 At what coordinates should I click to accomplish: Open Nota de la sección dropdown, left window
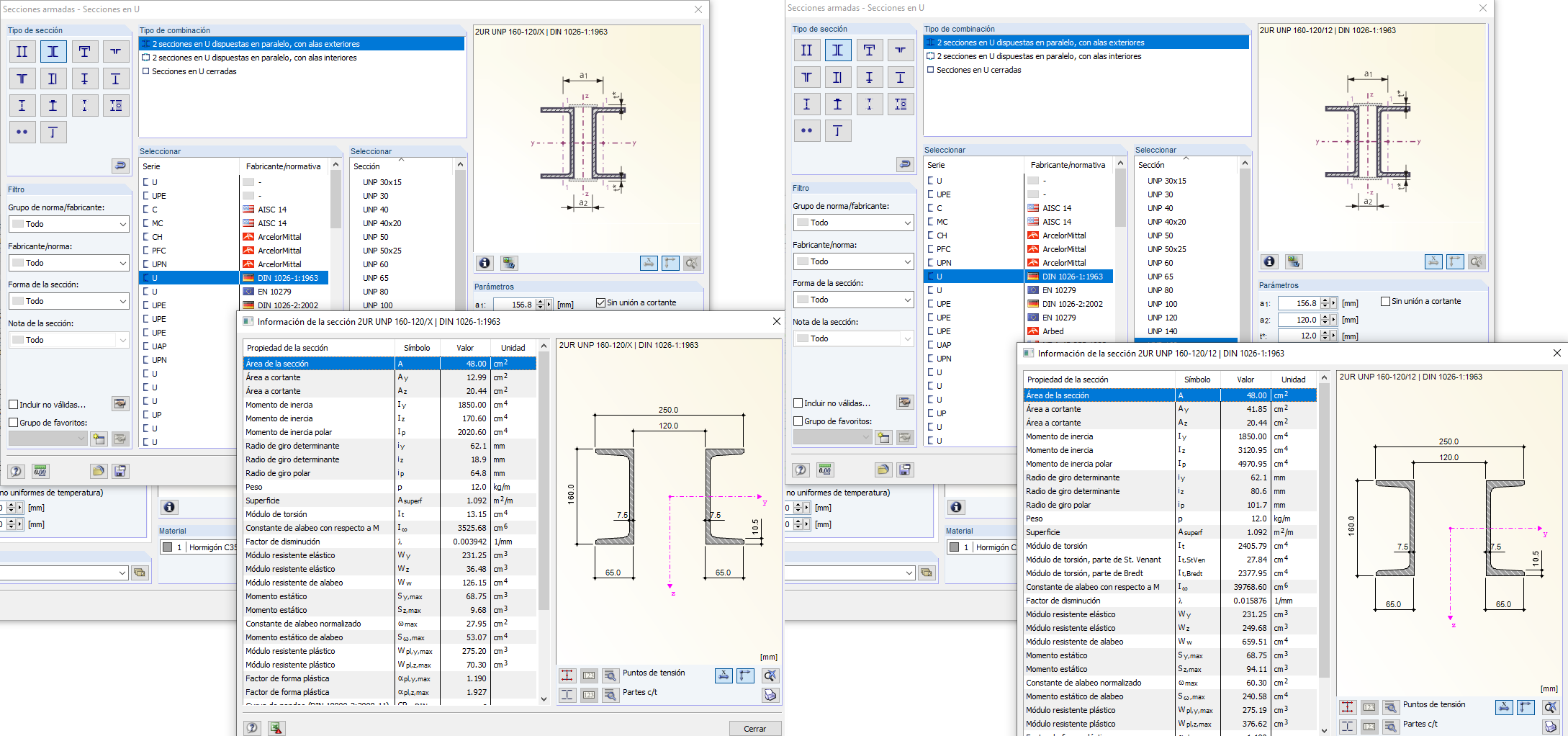pos(69,340)
